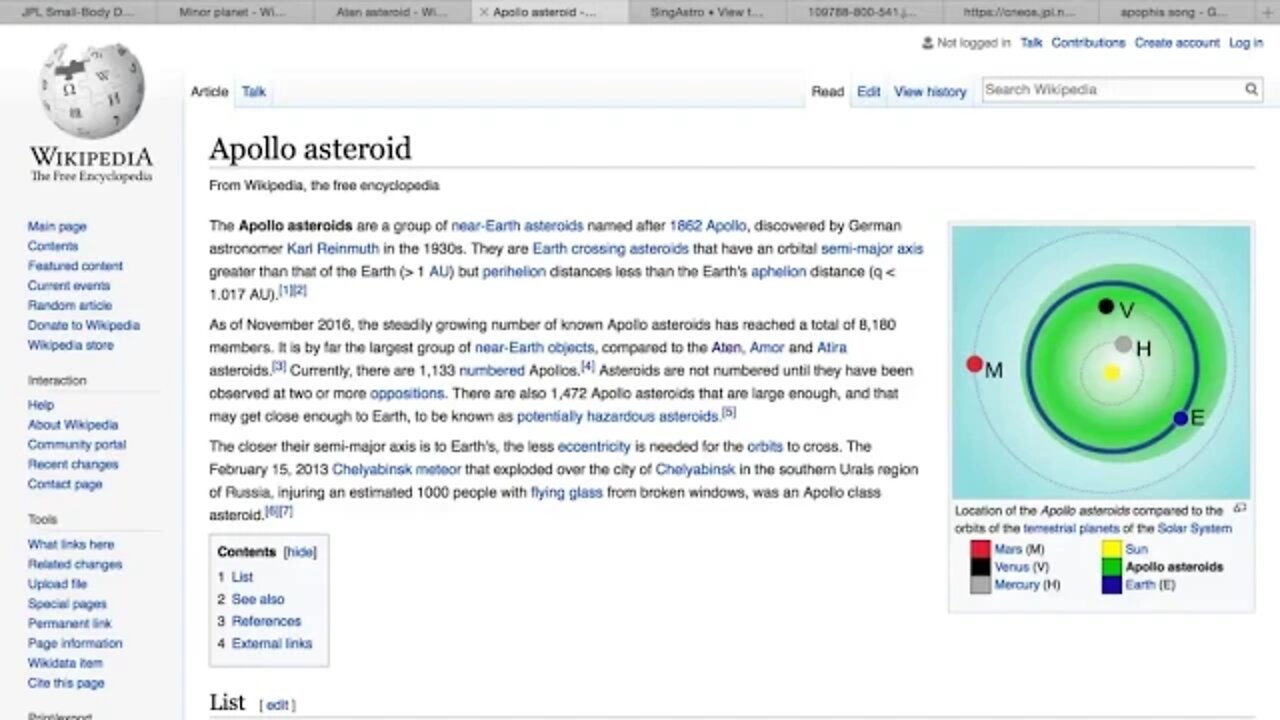
Task: Click the Apollo asteroids green legend swatch
Action: (1111, 567)
